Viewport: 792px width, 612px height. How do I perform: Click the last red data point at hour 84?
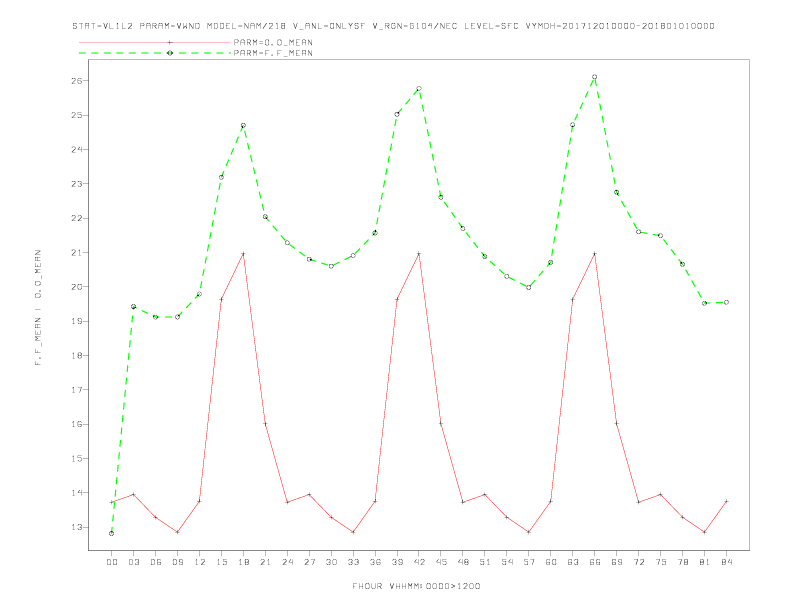point(726,501)
